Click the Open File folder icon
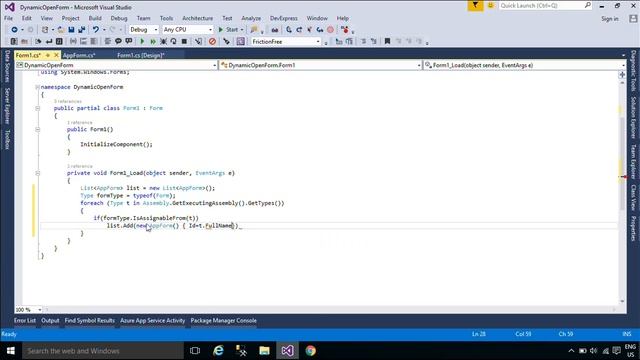This screenshot has width=640, height=360. coord(61,30)
